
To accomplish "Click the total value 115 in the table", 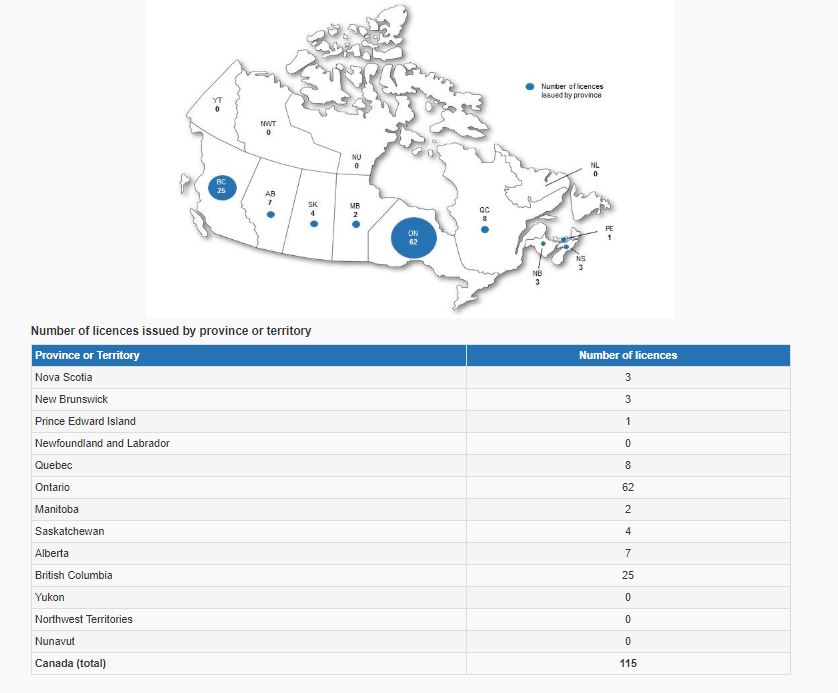I will [x=627, y=663].
